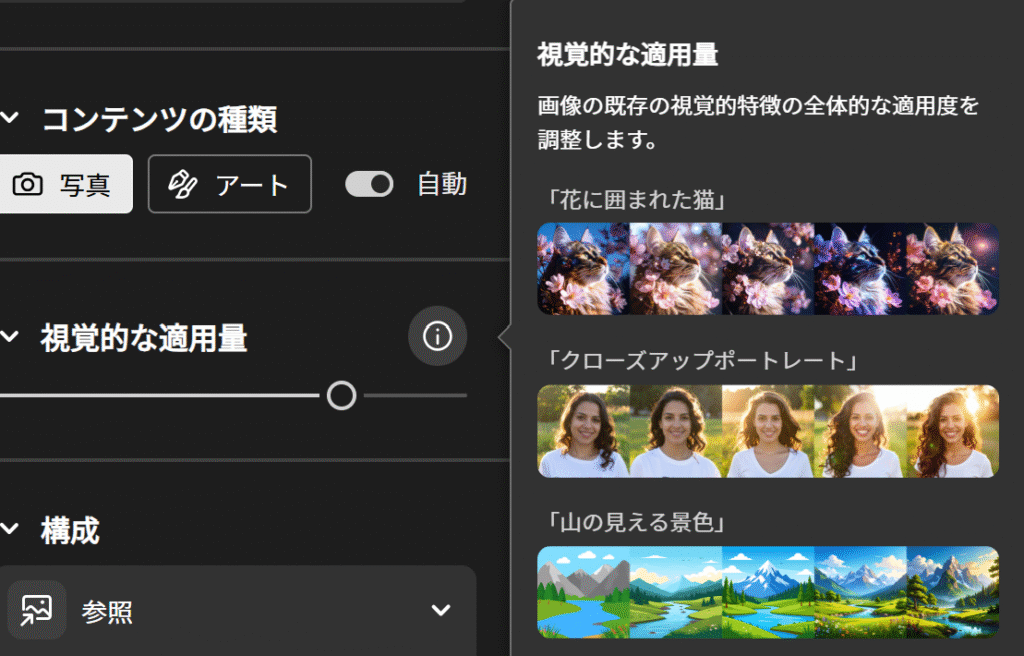Click the 「山の見える景色」 caption
Screen dimensions: 1024x656
[x=636, y=522]
